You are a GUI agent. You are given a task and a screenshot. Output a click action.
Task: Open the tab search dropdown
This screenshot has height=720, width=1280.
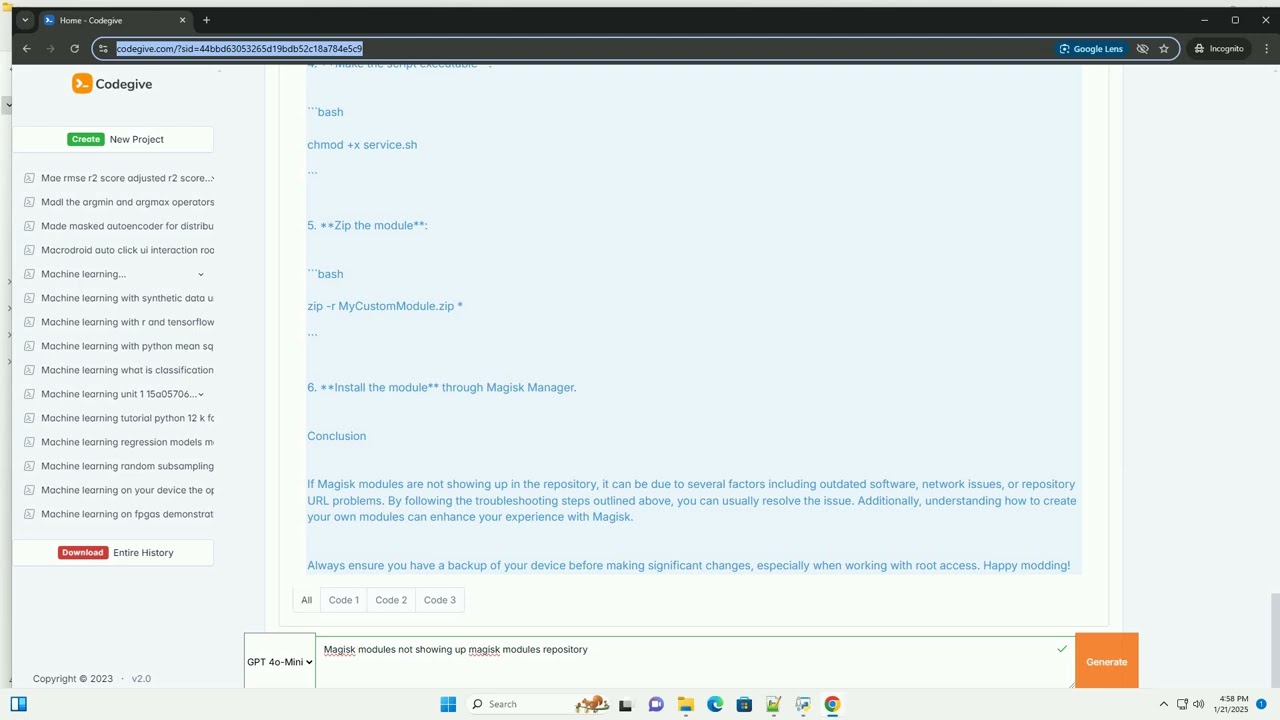click(25, 20)
